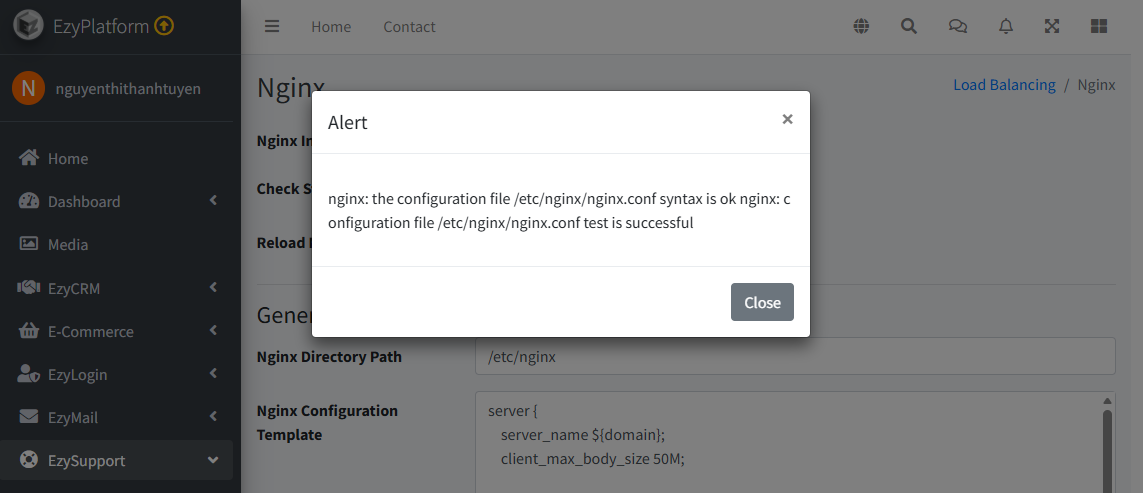Click the server_name ${domain} line

583,435
